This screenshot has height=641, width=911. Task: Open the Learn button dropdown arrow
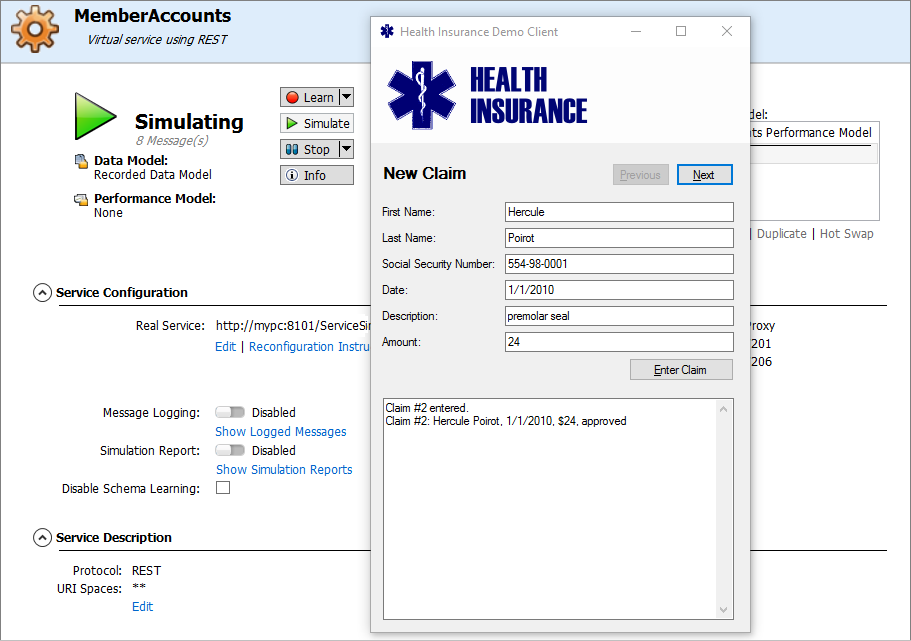tap(346, 97)
